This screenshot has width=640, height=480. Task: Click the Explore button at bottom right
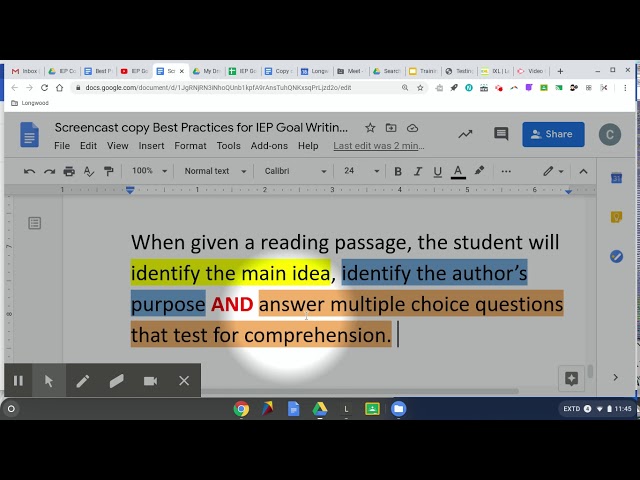[571, 378]
